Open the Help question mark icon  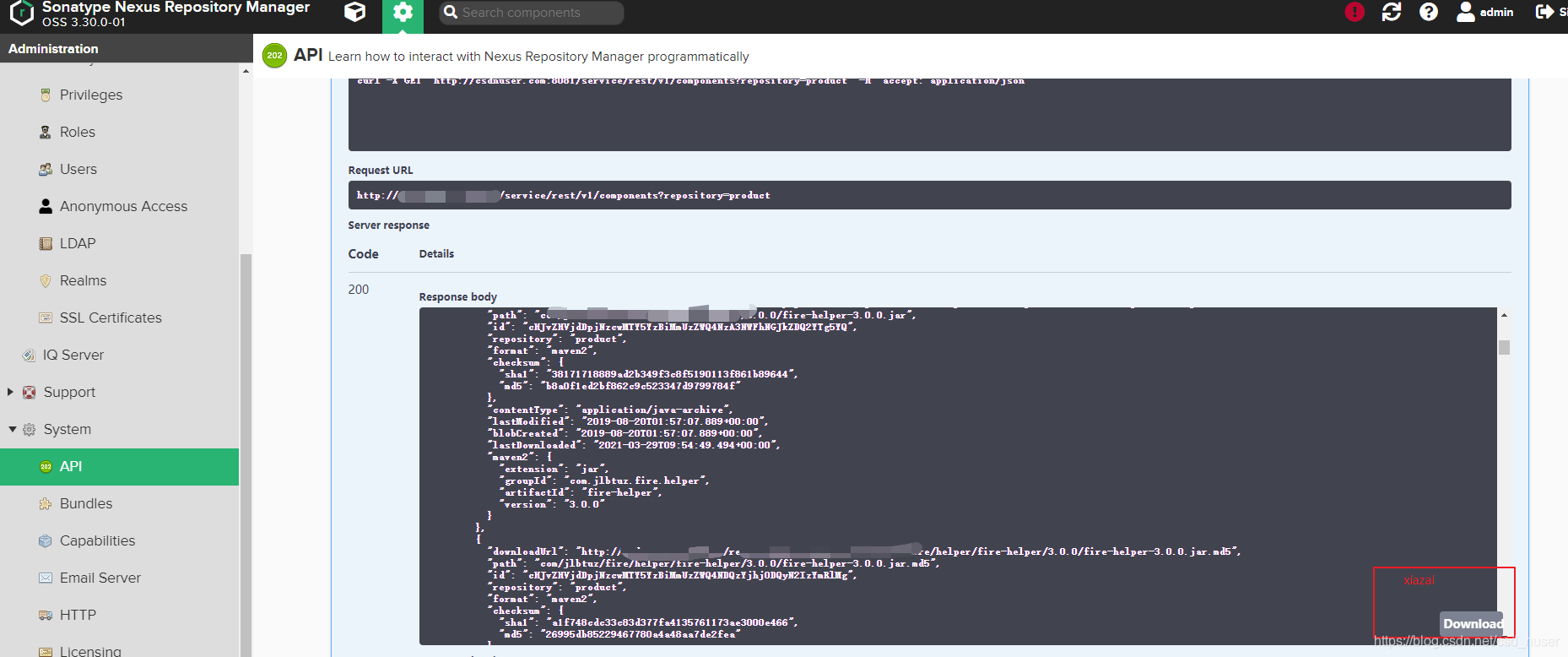(x=1429, y=12)
